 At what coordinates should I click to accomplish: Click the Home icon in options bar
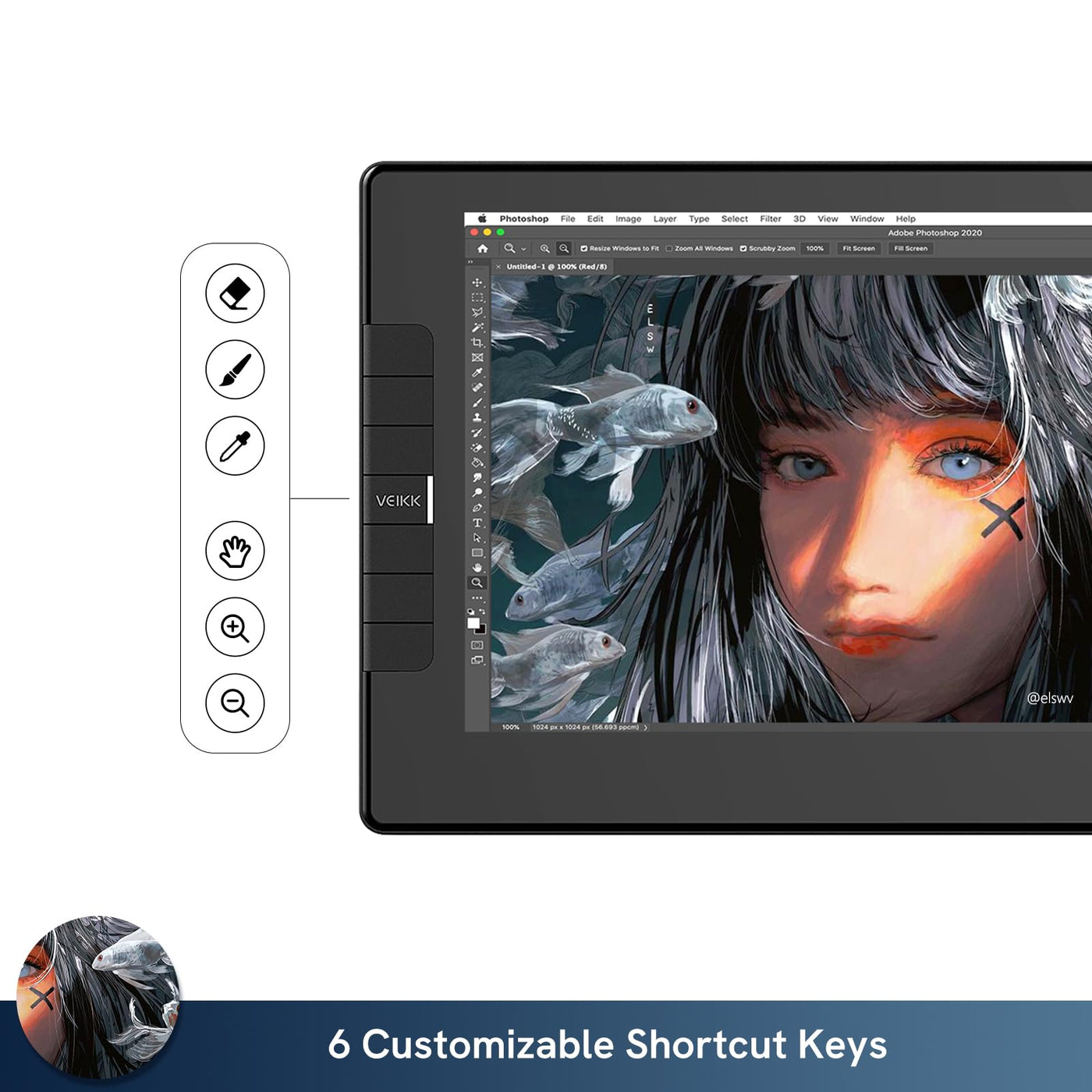483,249
